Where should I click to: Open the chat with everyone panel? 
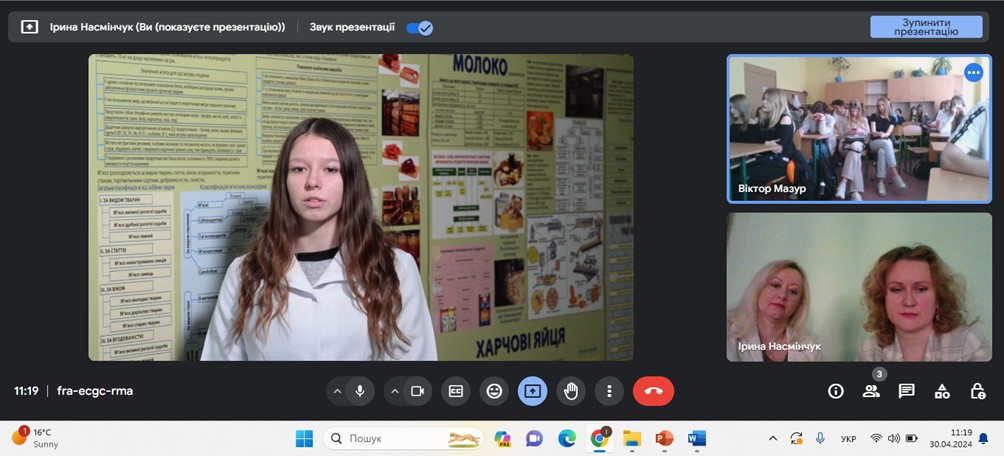click(x=906, y=391)
